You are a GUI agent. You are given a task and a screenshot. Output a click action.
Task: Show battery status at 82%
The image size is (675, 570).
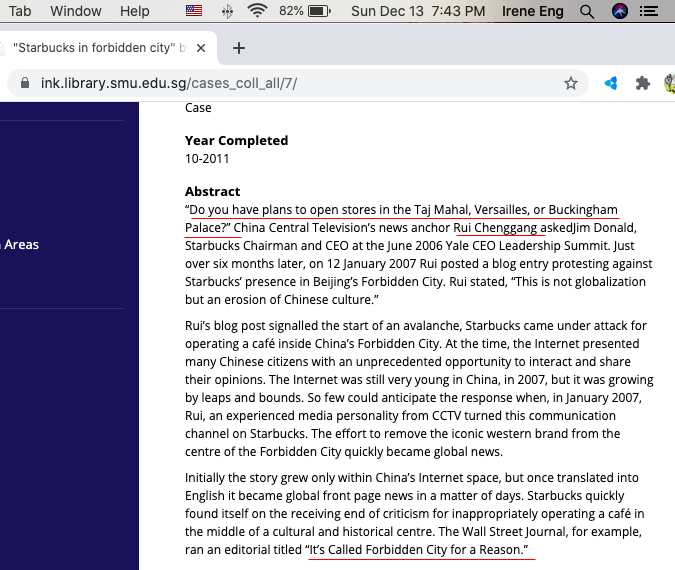(x=307, y=11)
